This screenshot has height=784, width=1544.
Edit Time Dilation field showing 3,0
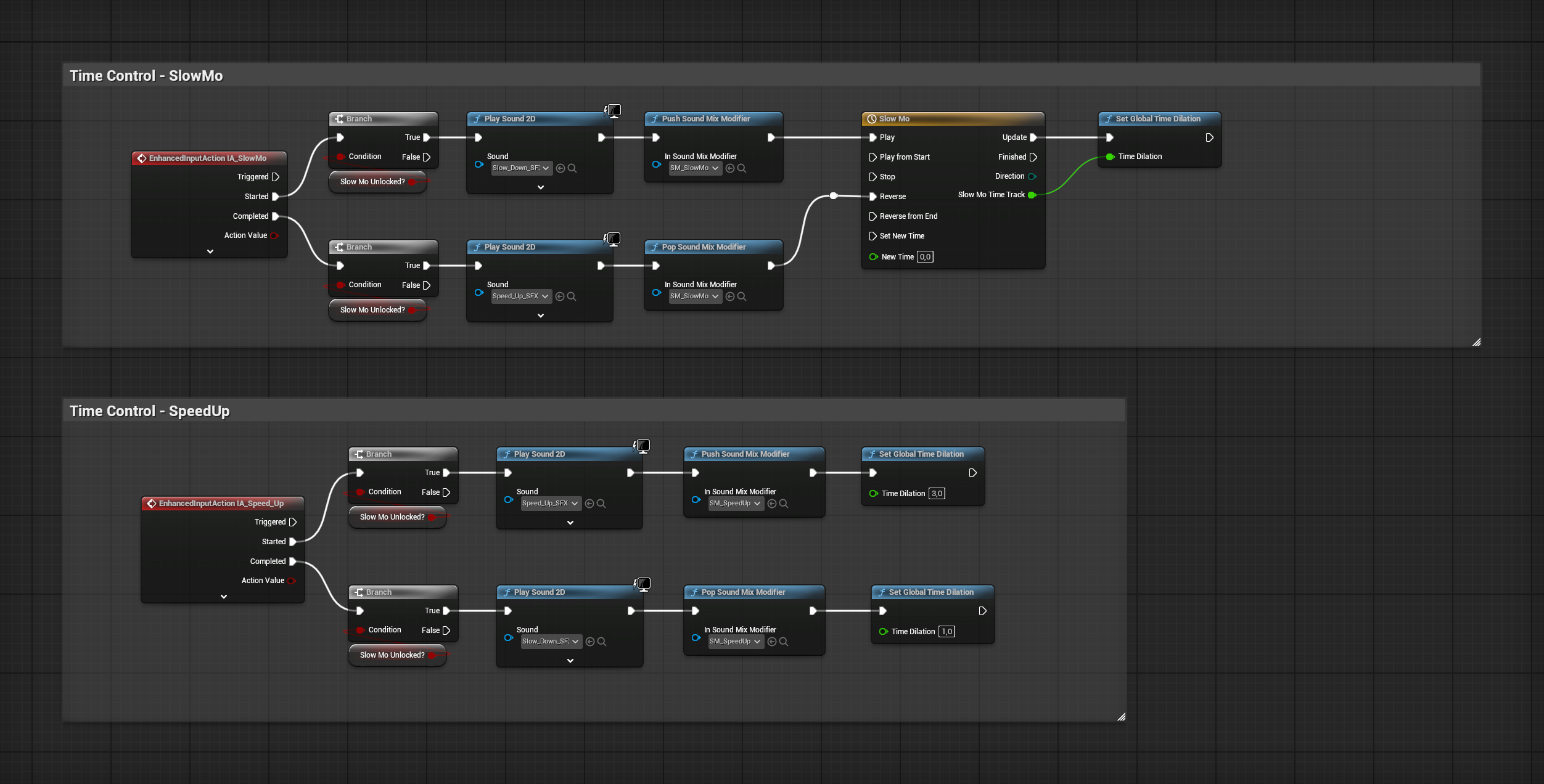(x=937, y=494)
